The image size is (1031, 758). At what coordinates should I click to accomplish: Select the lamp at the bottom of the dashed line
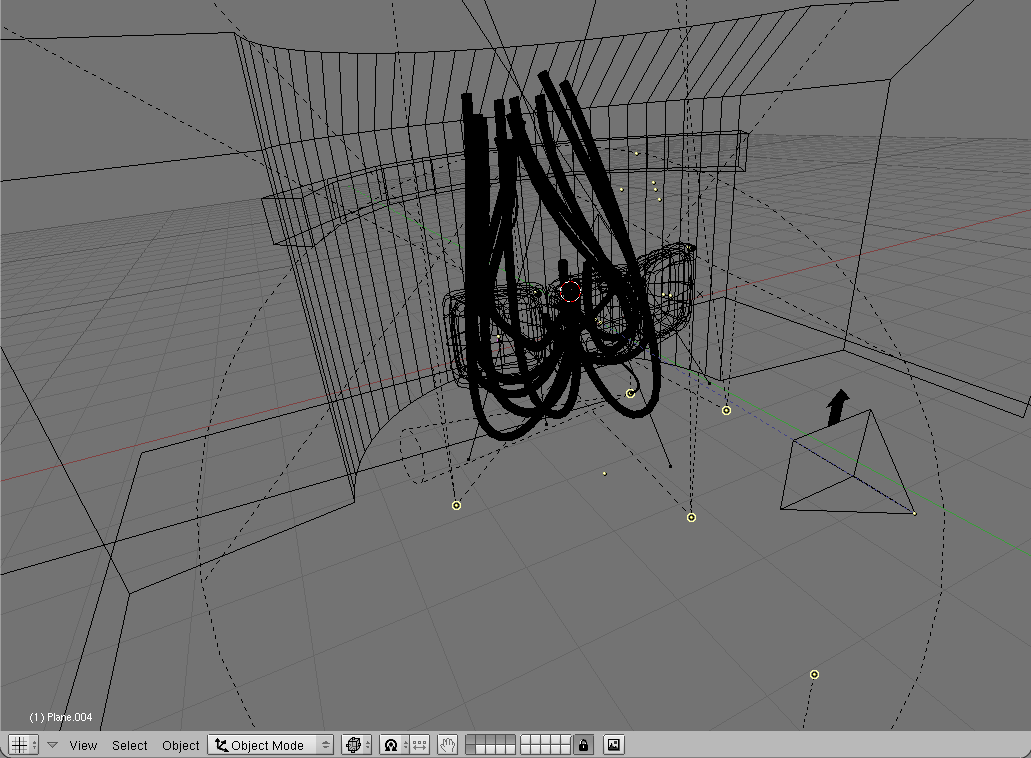[x=814, y=675]
